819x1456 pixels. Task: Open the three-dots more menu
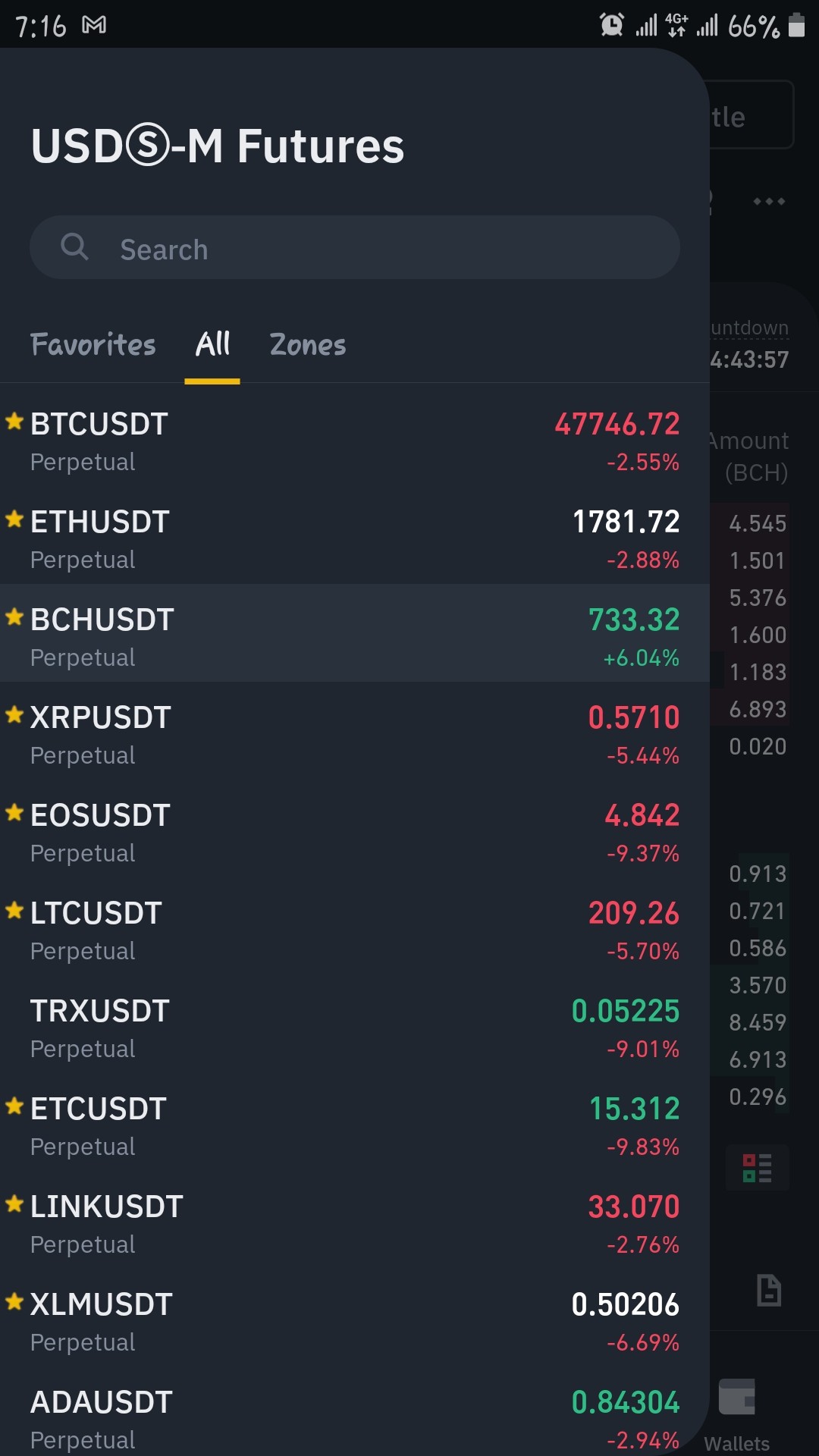click(769, 202)
